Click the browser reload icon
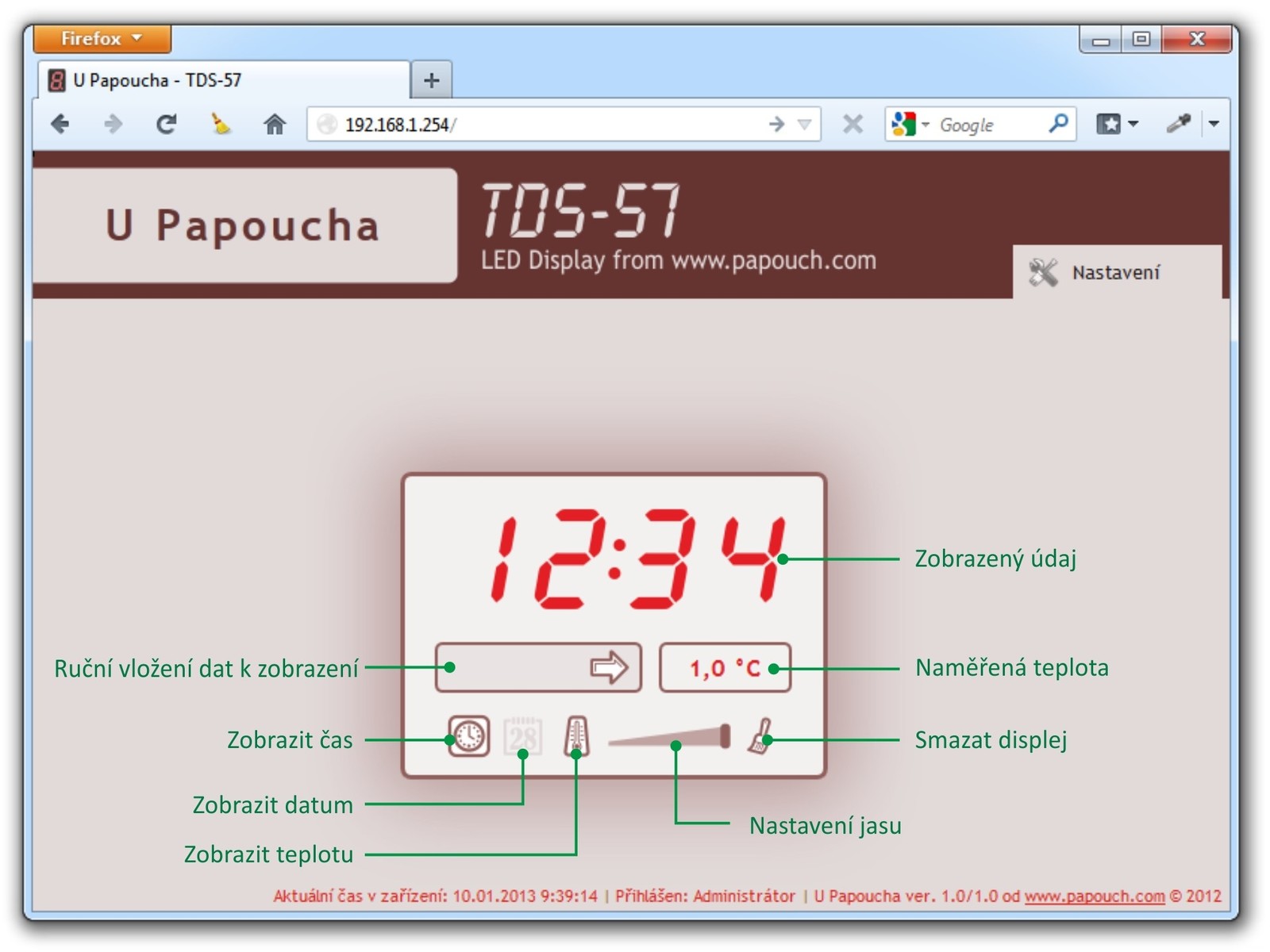This screenshot has height=952, width=1270. [166, 125]
